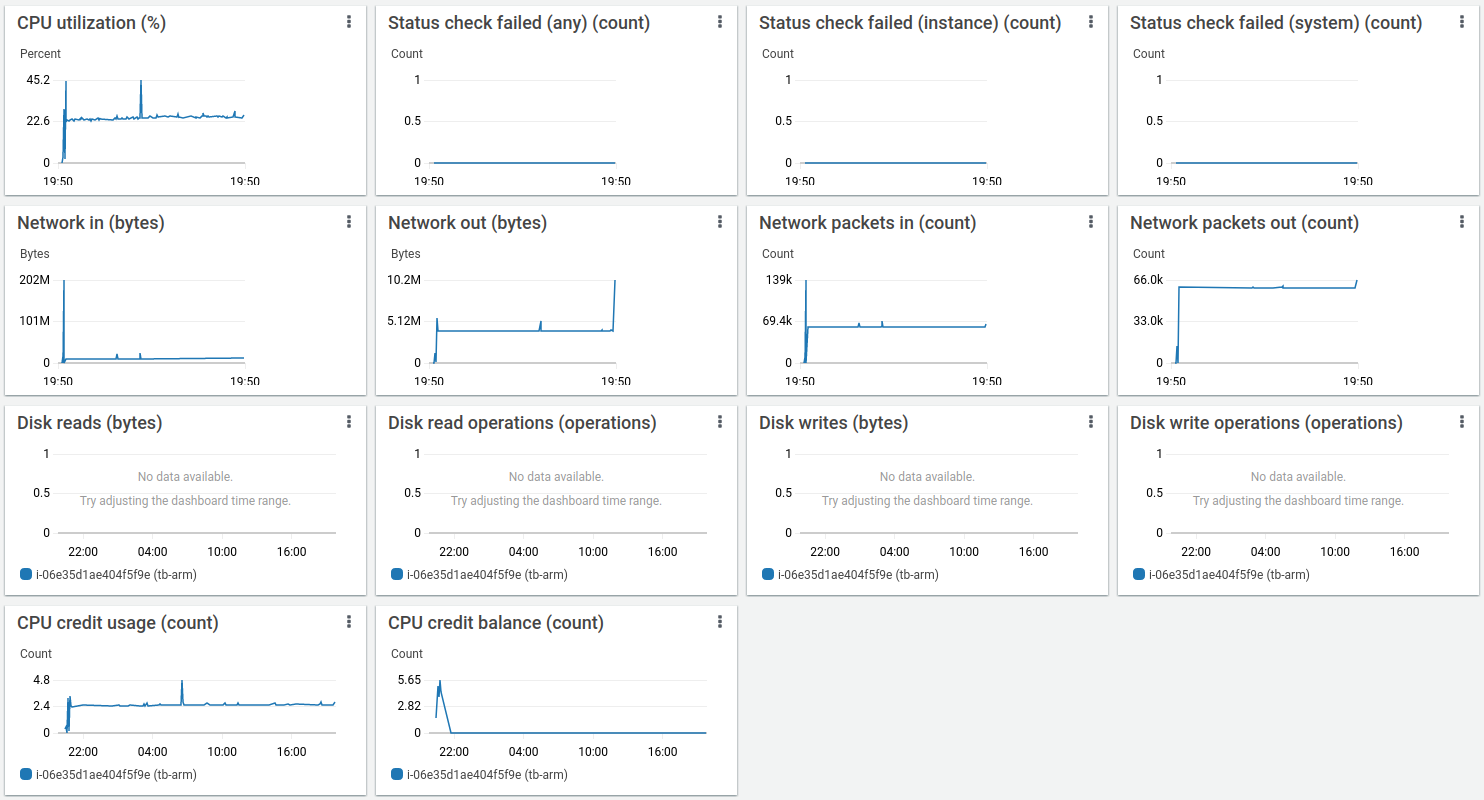Open the Status check failed (system) options menu
The width and height of the screenshot is (1484, 800).
[x=1462, y=22]
